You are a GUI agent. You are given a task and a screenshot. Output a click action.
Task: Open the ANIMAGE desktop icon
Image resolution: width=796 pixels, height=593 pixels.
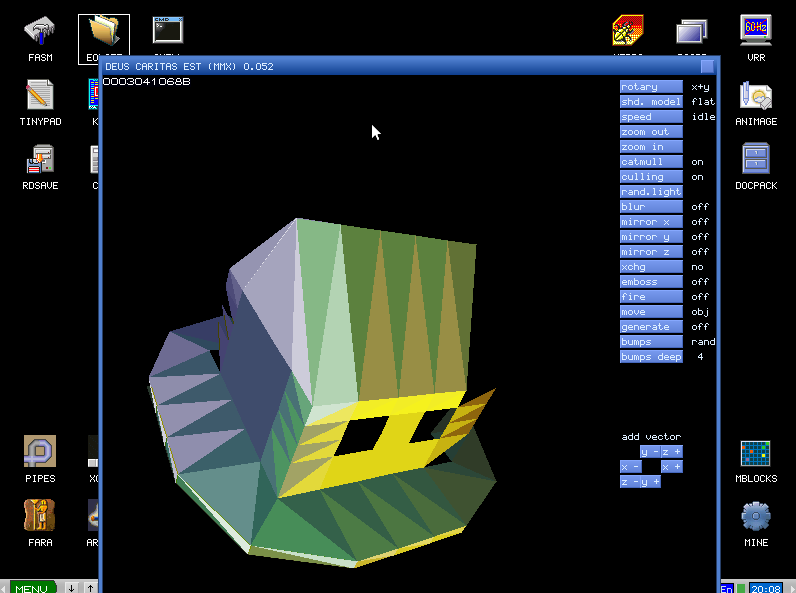(x=756, y=103)
